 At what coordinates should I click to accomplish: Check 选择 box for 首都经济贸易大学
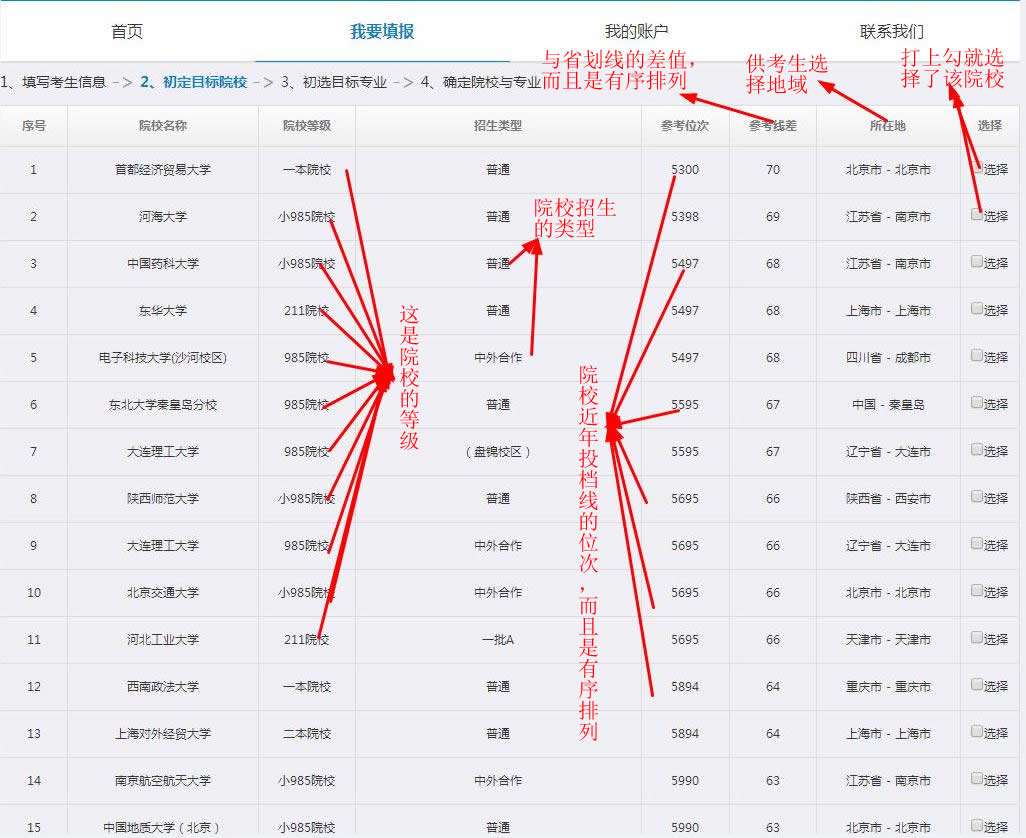[x=977, y=167]
